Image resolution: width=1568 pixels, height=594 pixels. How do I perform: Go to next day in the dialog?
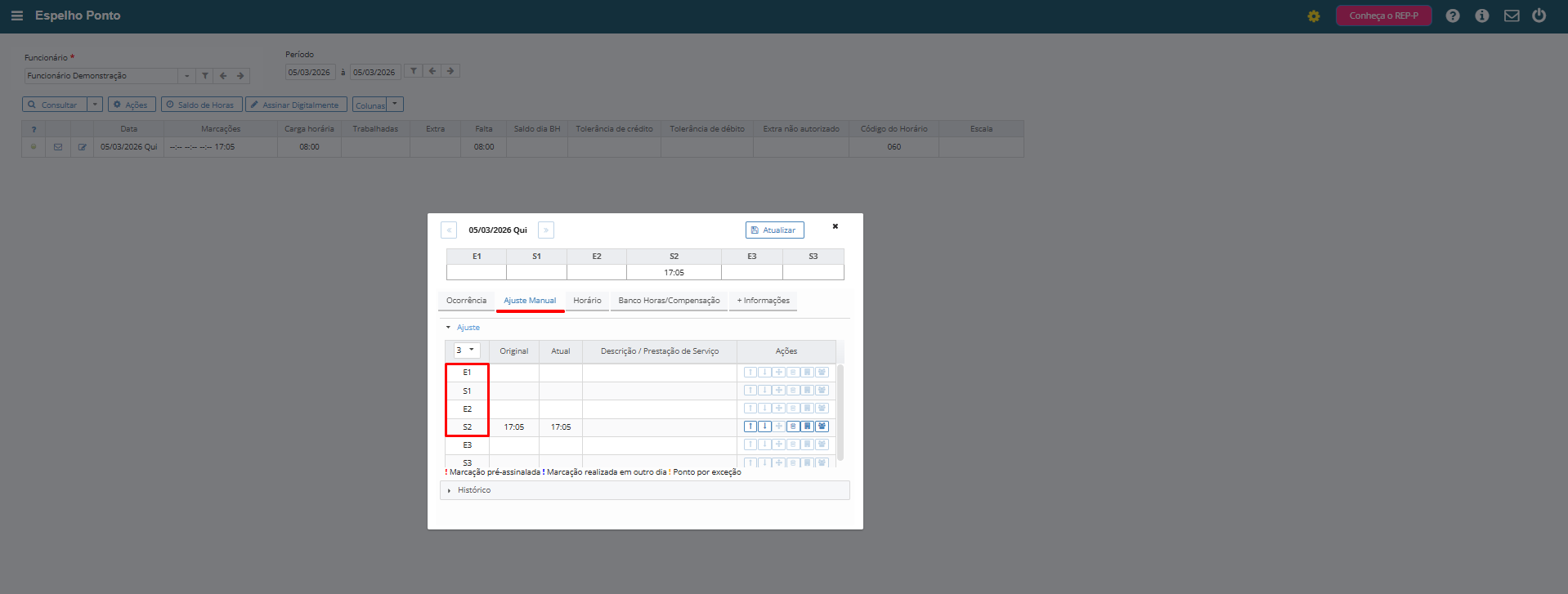pyautogui.click(x=546, y=230)
